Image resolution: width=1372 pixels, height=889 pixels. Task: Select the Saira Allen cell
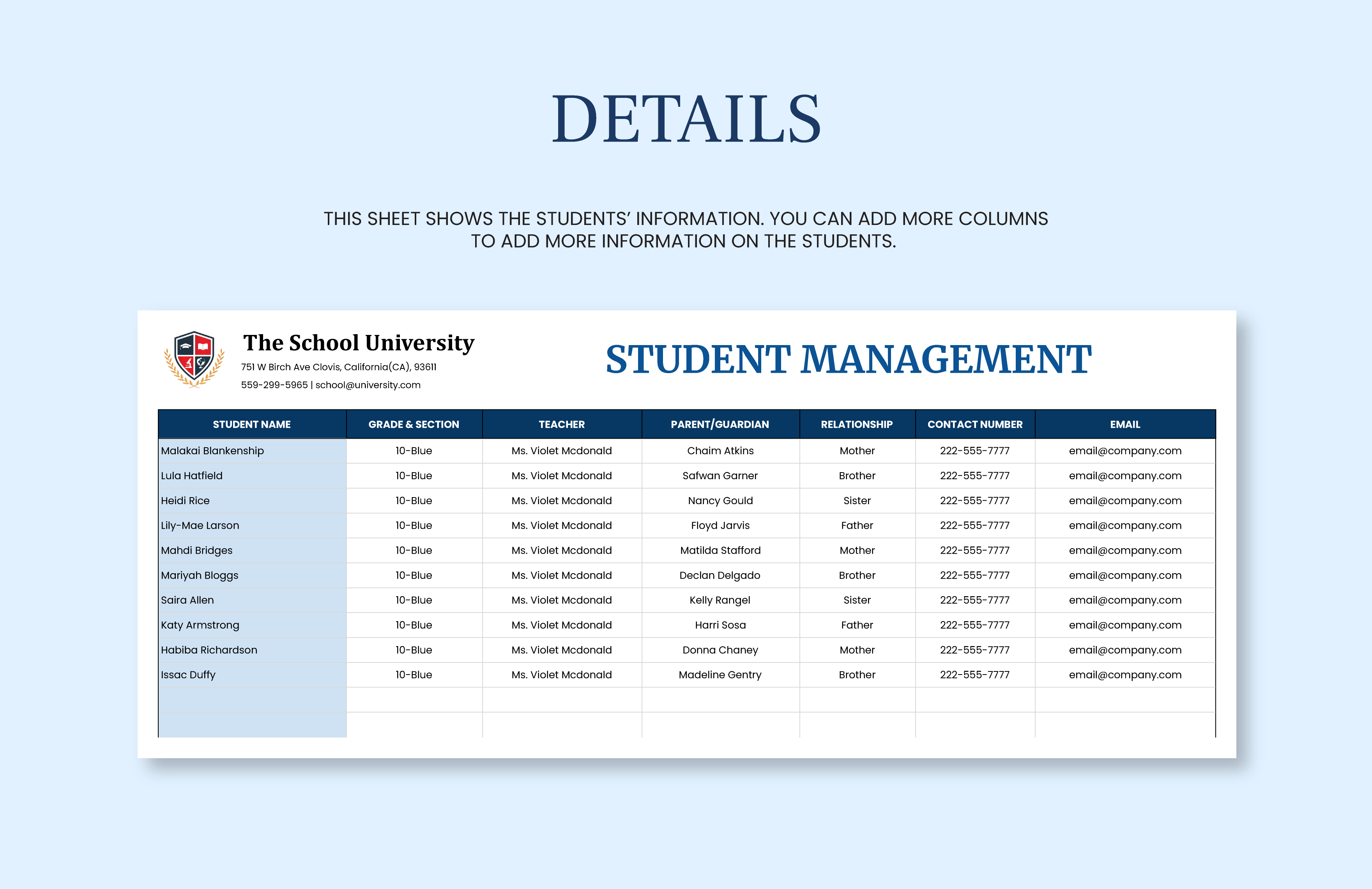(252, 600)
